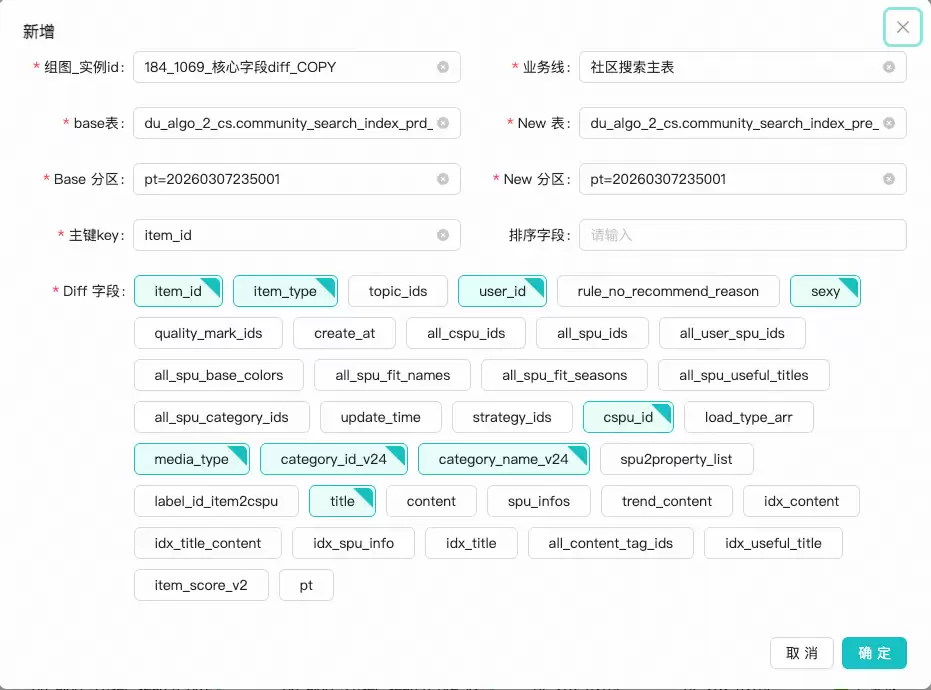Clear the 业务线 field with its clear icon

pyautogui.click(x=888, y=67)
